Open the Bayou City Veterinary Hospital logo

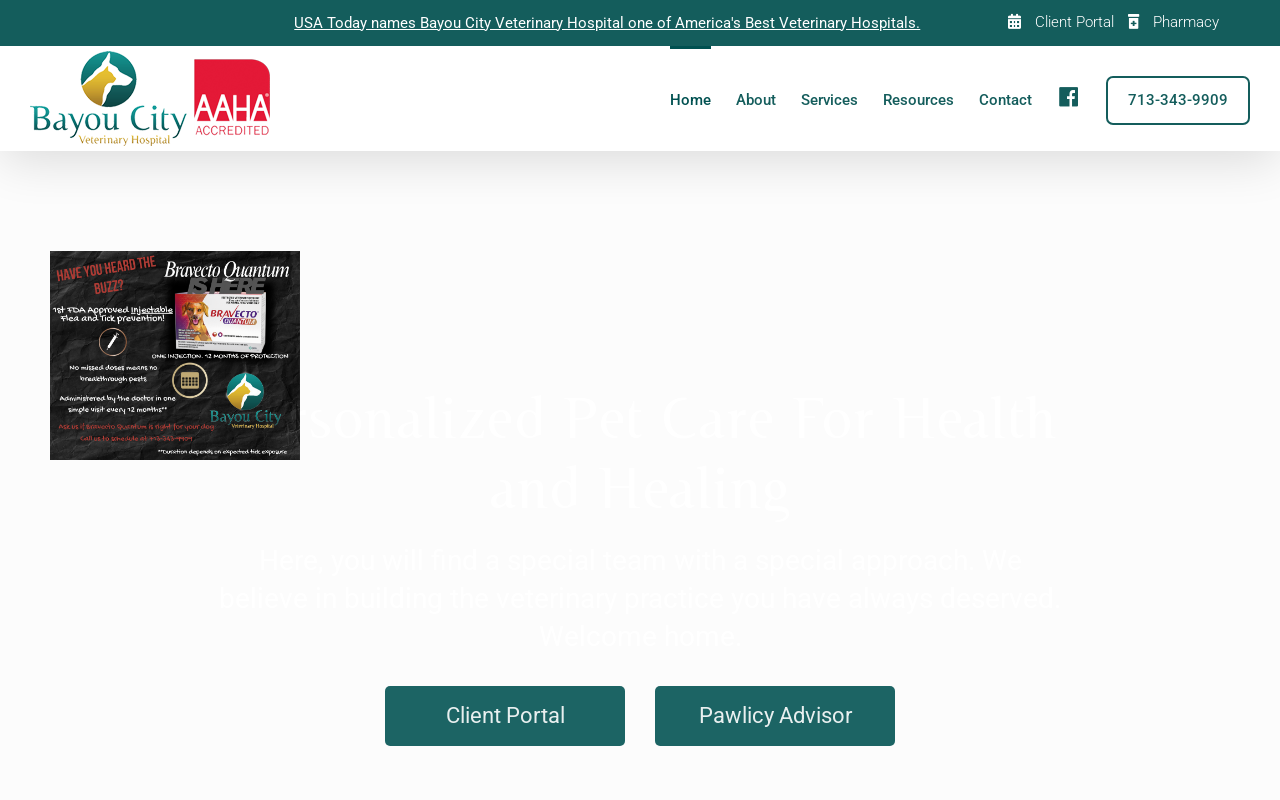click(109, 98)
